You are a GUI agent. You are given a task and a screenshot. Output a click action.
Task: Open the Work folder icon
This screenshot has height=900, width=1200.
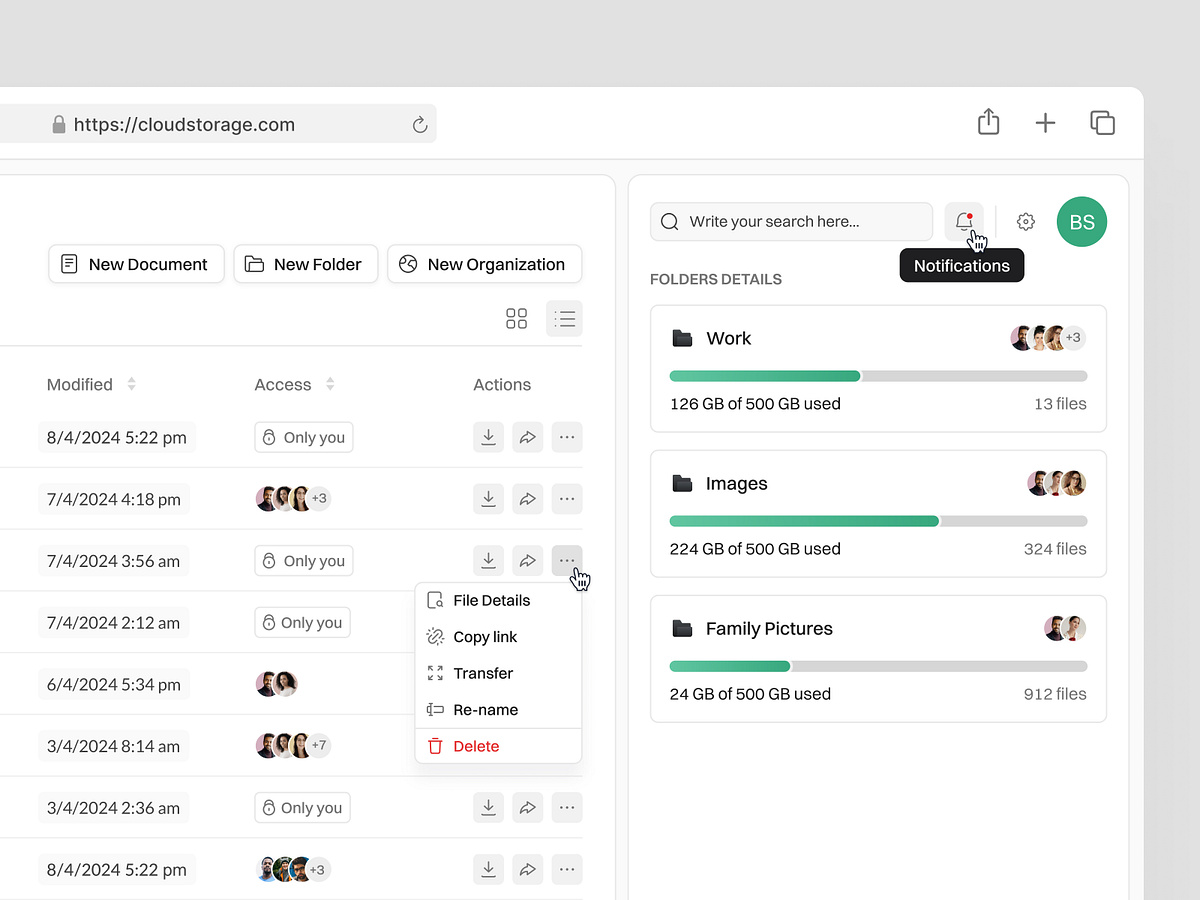[682, 338]
